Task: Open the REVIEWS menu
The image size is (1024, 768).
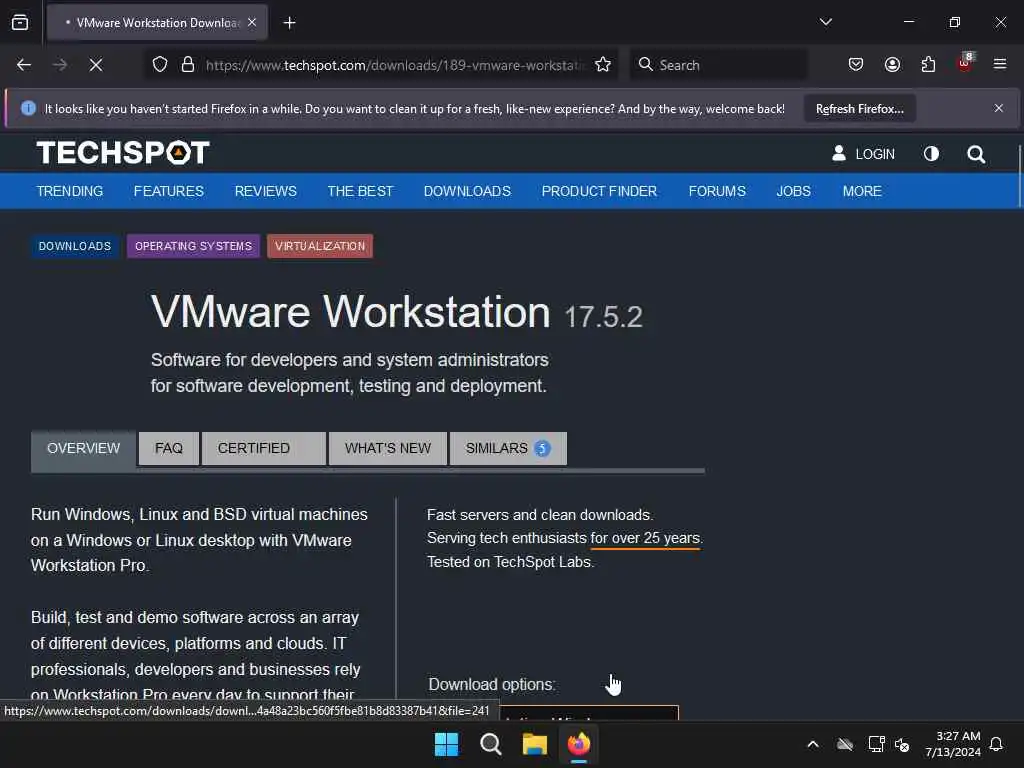Action: pyautogui.click(x=266, y=191)
